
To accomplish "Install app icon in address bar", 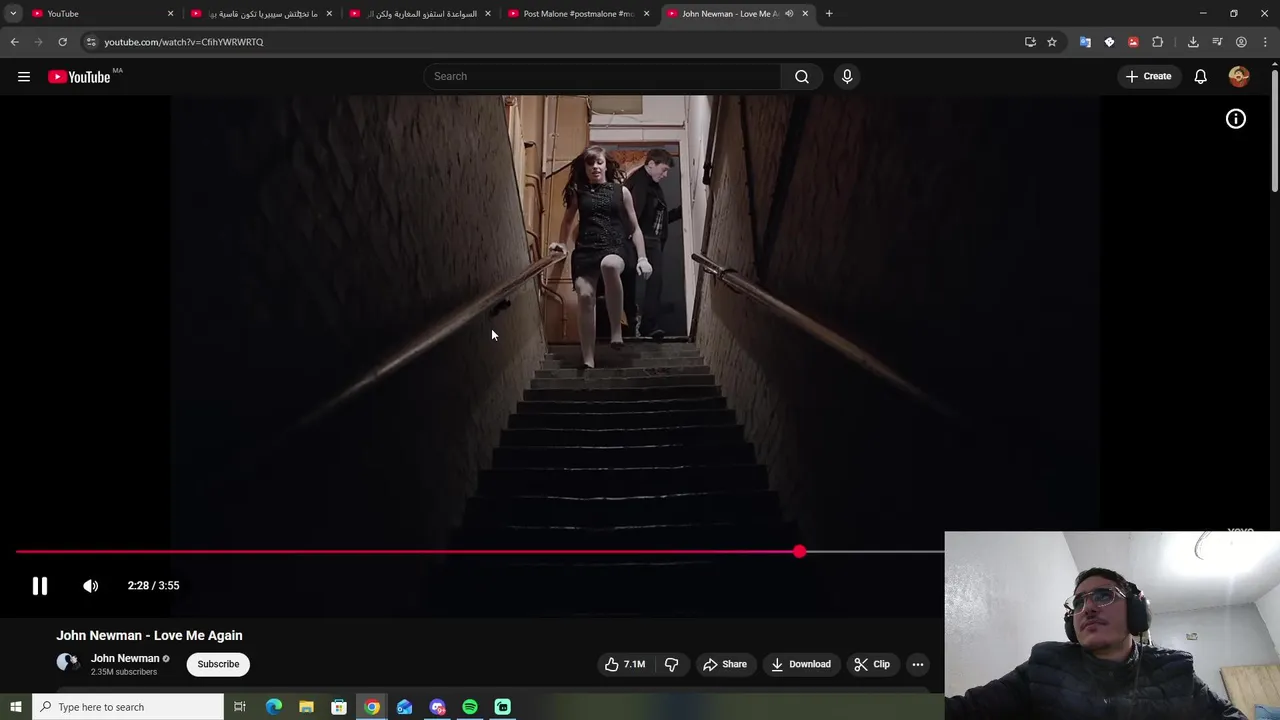I will pos(1030,42).
